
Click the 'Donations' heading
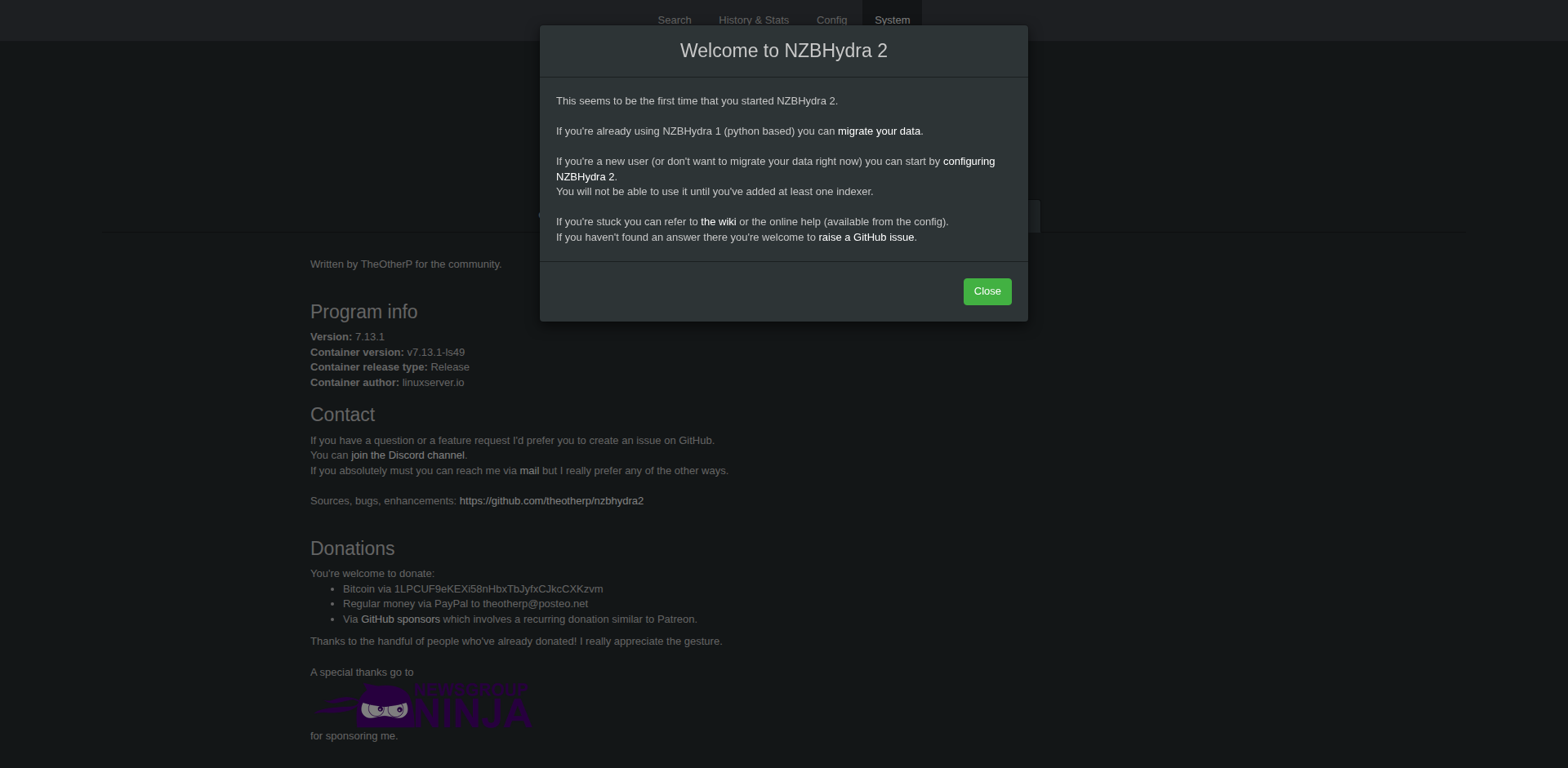[x=352, y=548]
